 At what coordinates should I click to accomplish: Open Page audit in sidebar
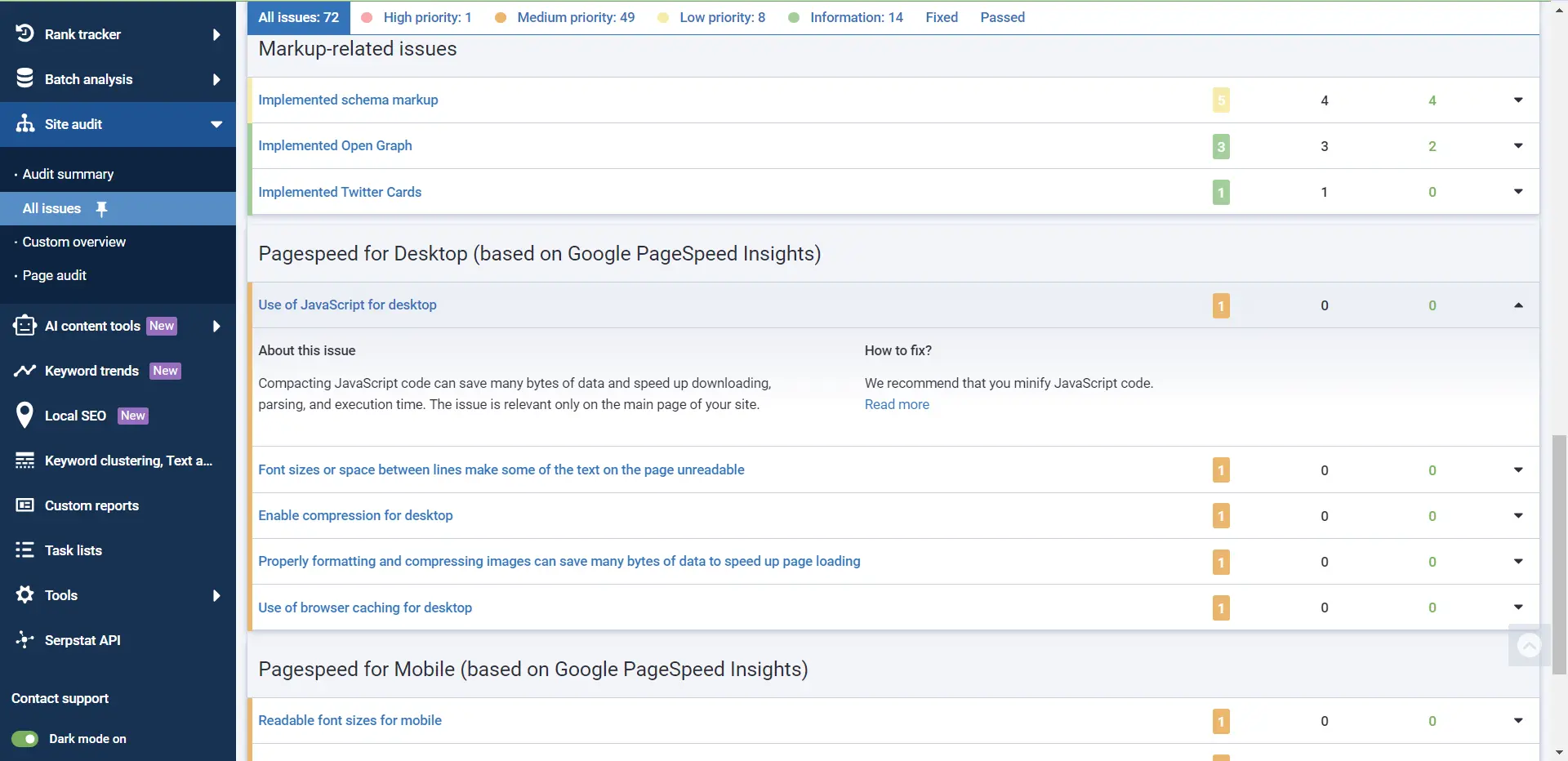pos(54,275)
